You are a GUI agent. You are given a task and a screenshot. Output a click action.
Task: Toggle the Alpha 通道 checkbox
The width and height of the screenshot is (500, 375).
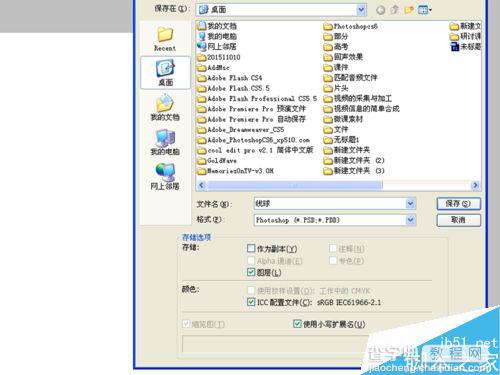coord(251,260)
